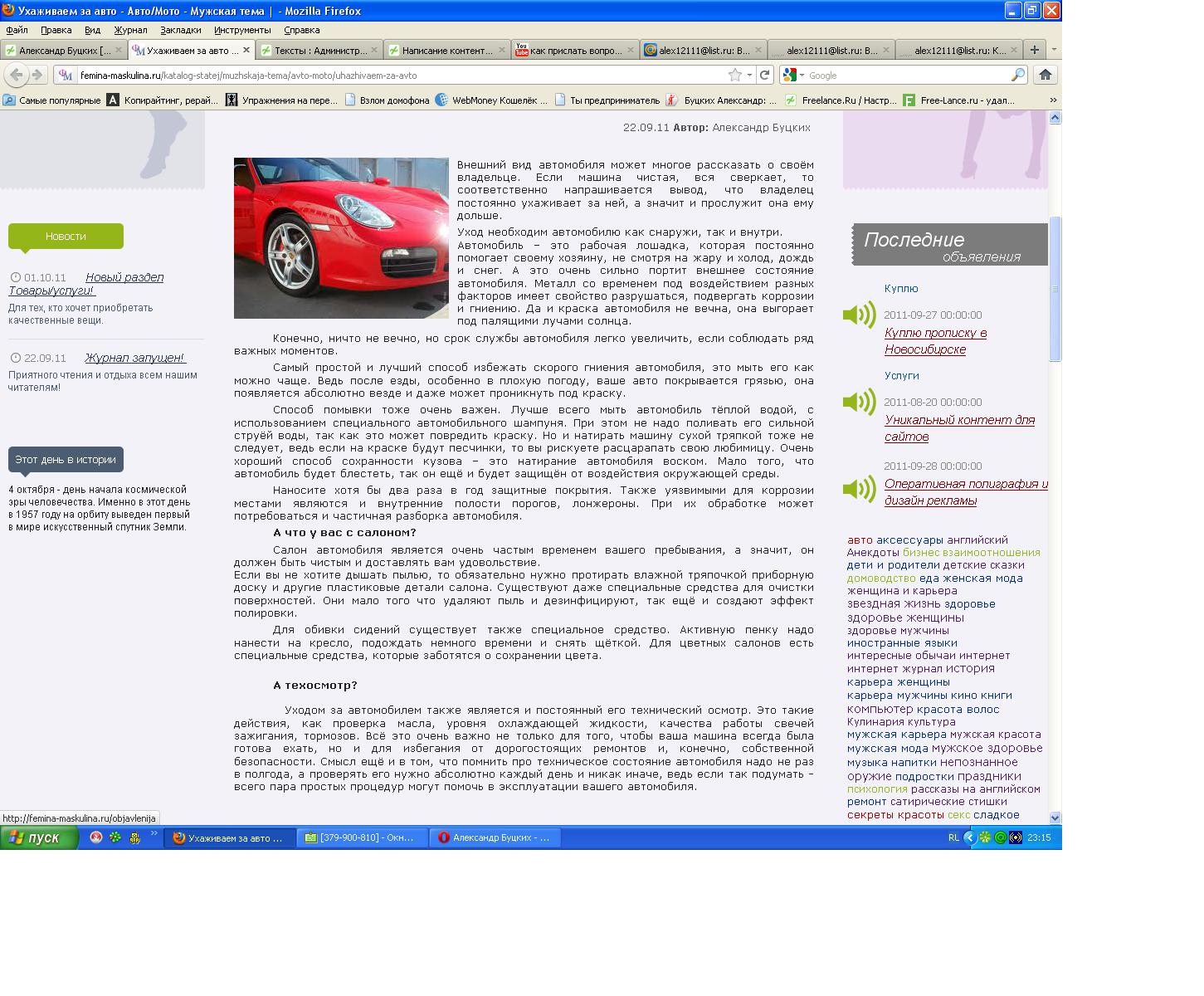The image size is (1204, 996).
Task: Click the speaker icon beside 'Уникальный контент'
Action: (x=859, y=402)
